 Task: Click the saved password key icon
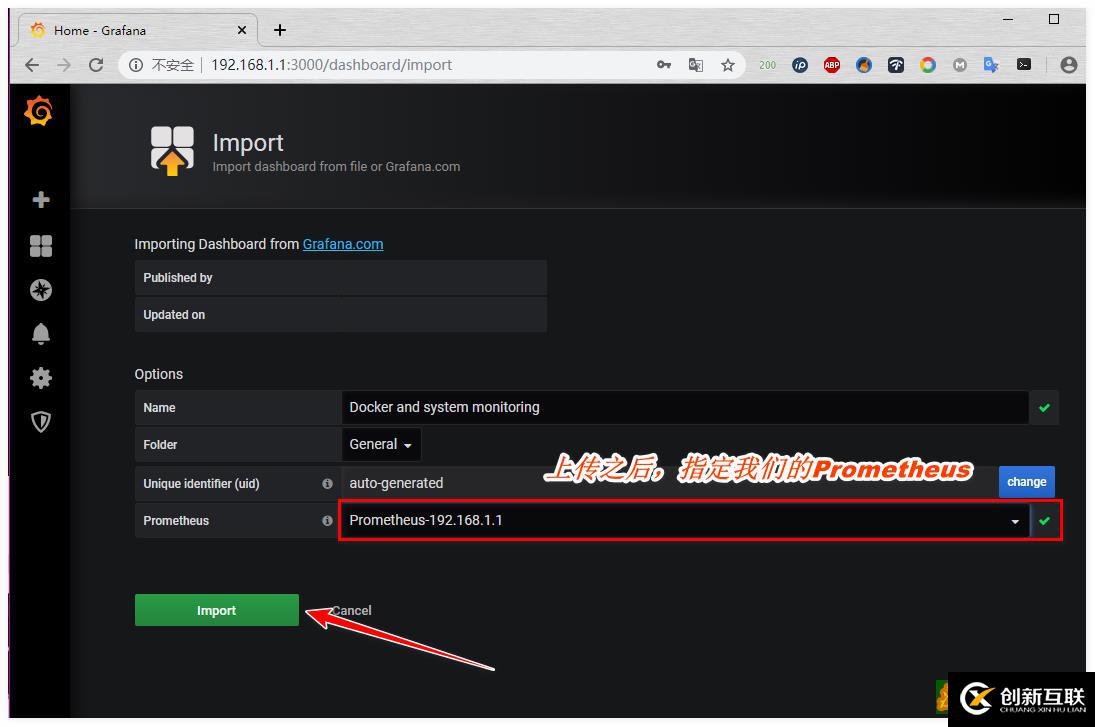coord(663,65)
